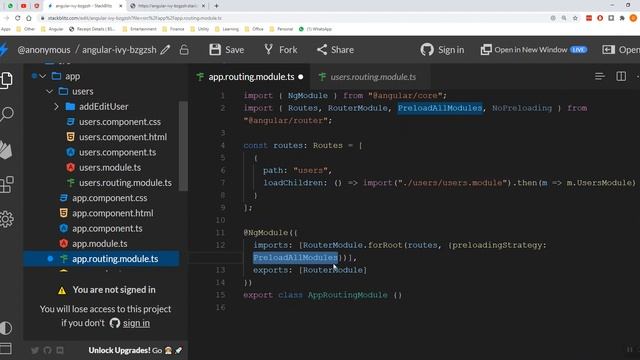Click the angular-ivy-bzgzsh project name
This screenshot has height=360, width=640.
click(119, 50)
